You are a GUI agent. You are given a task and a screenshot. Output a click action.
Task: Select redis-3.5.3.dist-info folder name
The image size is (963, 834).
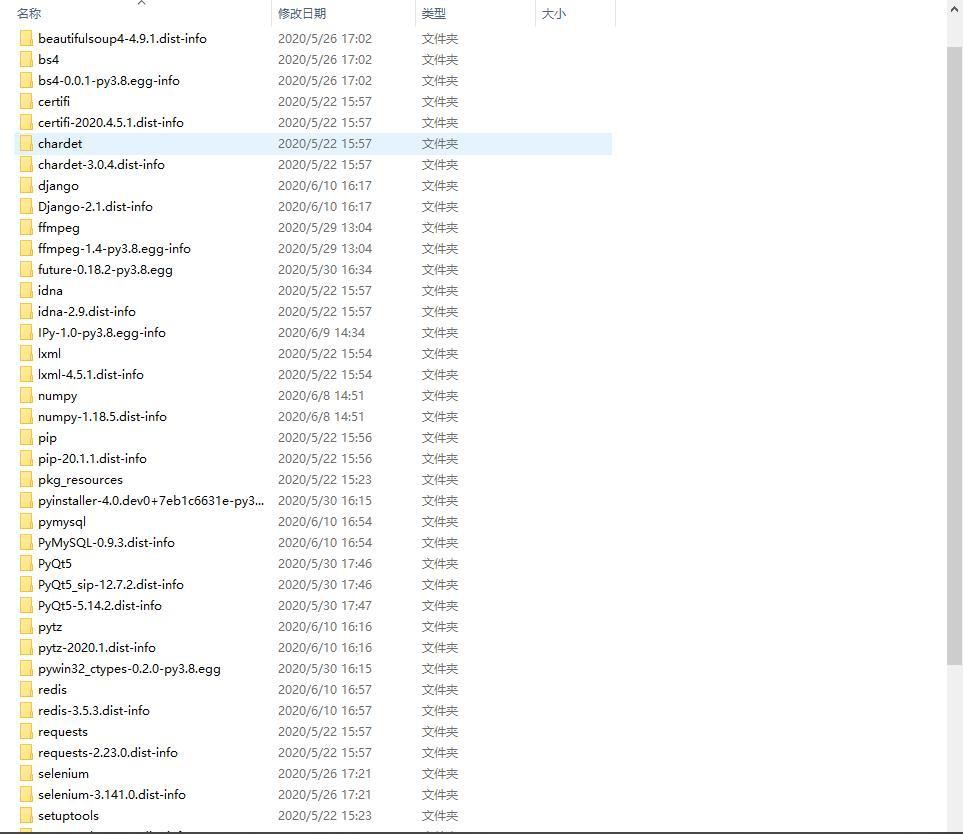point(93,711)
